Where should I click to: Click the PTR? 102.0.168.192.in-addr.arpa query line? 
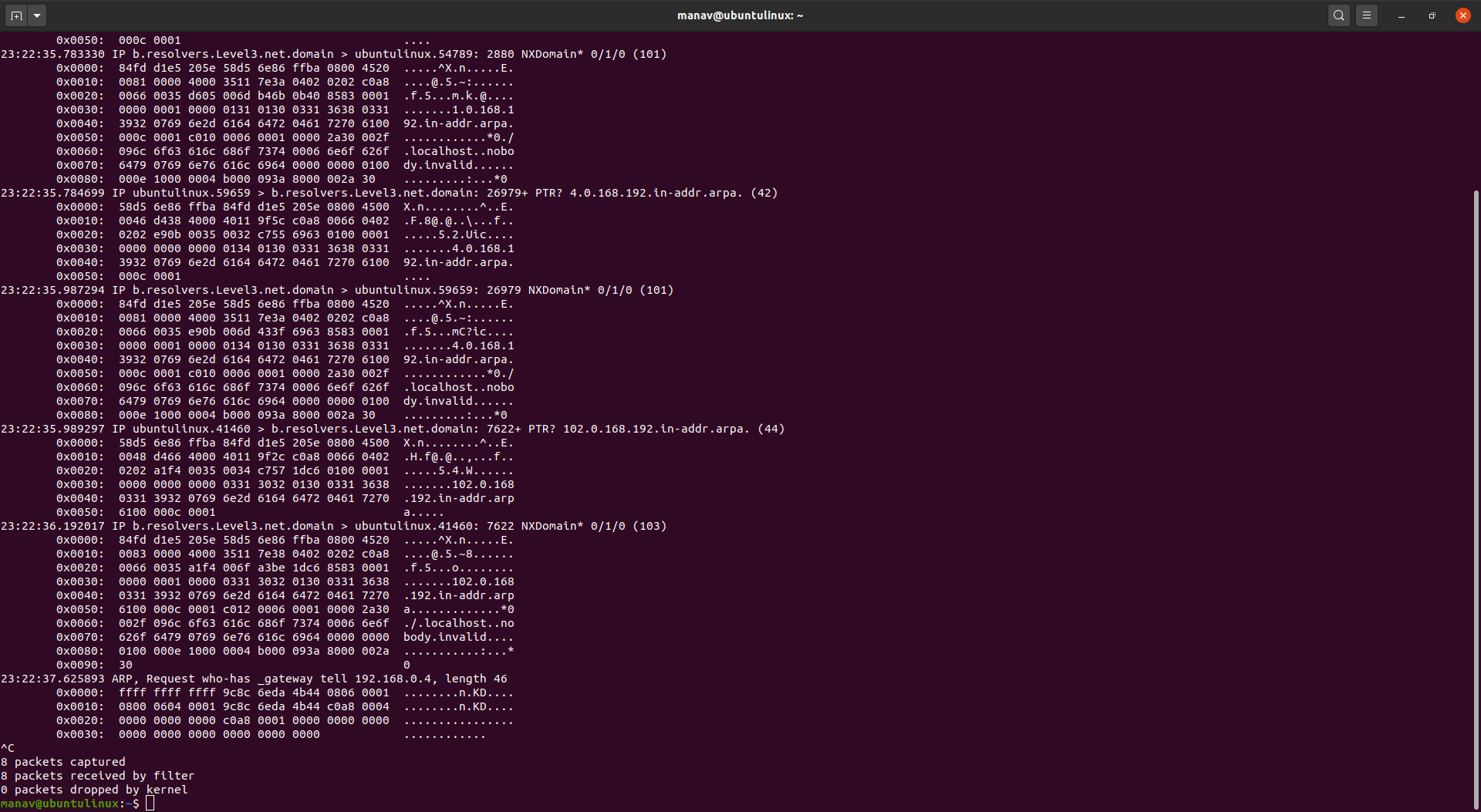click(393, 429)
